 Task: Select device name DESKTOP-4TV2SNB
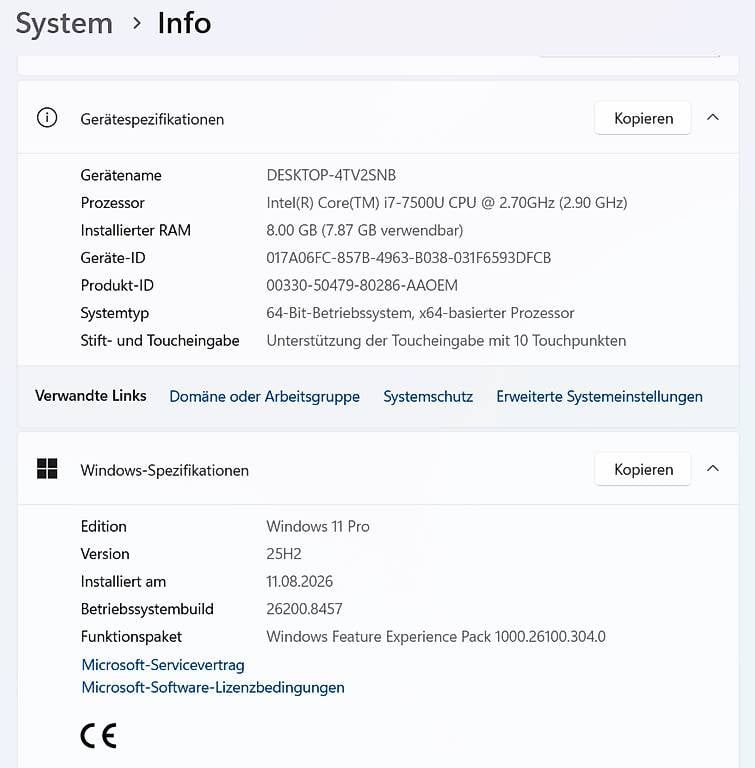[x=331, y=175]
